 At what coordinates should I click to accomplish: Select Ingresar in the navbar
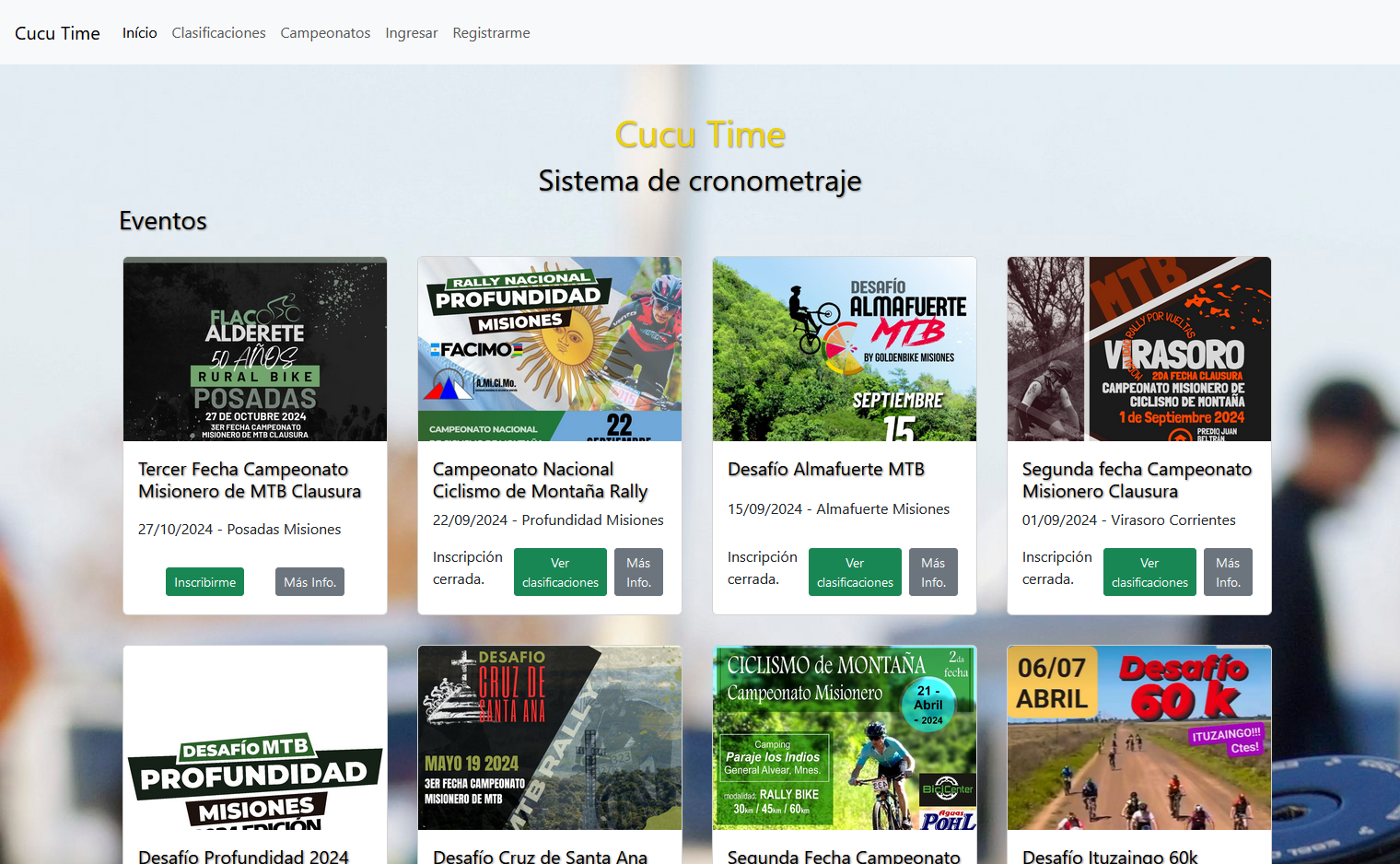(x=411, y=33)
